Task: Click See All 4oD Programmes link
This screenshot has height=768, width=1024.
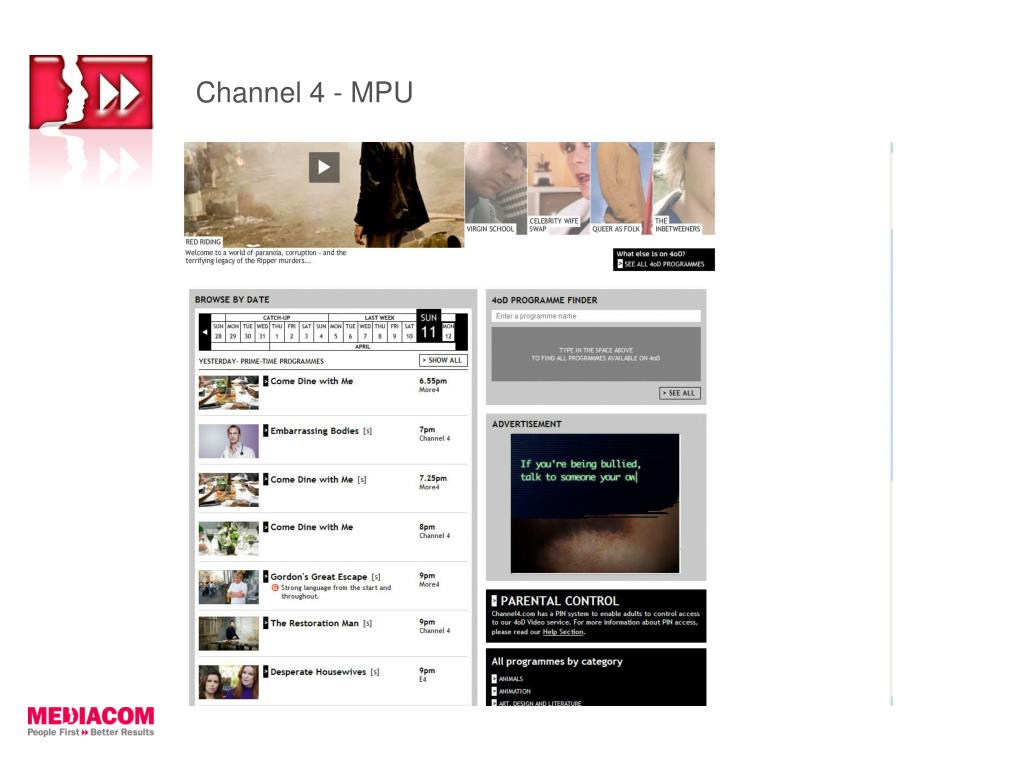Action: [x=664, y=264]
